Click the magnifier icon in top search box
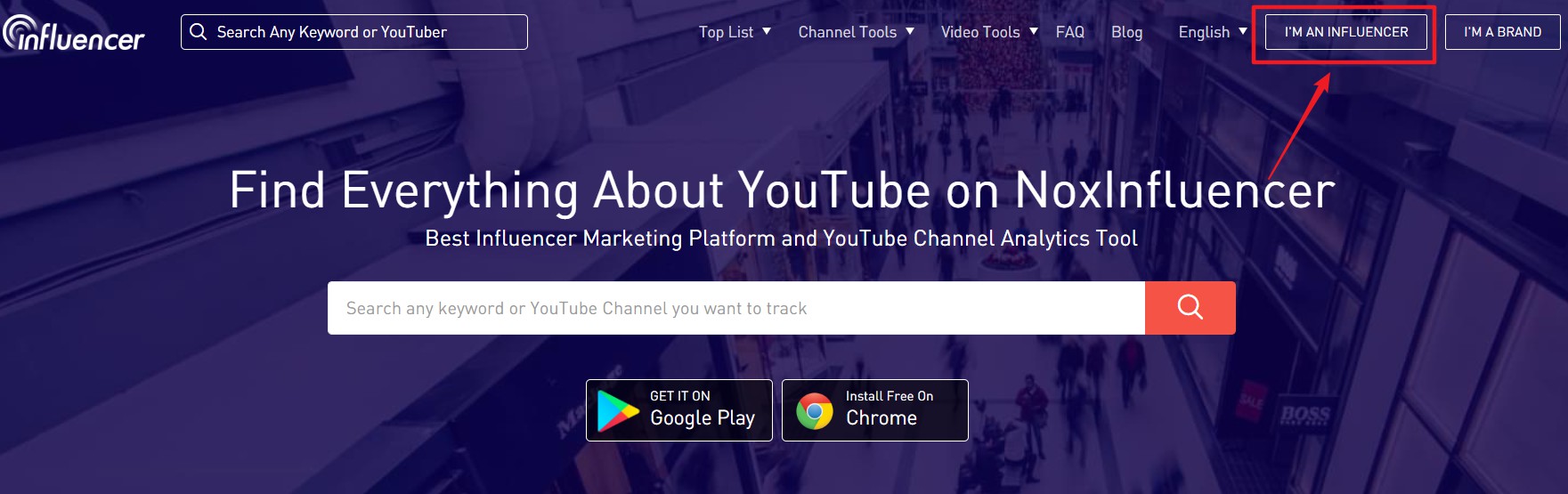Screen dimensions: 1568x494 coord(199,32)
